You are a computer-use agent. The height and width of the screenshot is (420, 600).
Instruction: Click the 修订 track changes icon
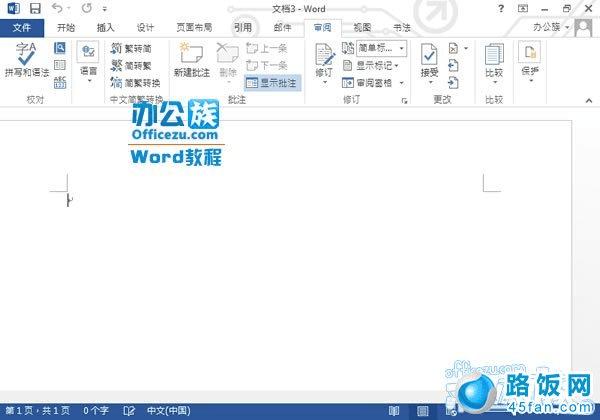pos(324,54)
